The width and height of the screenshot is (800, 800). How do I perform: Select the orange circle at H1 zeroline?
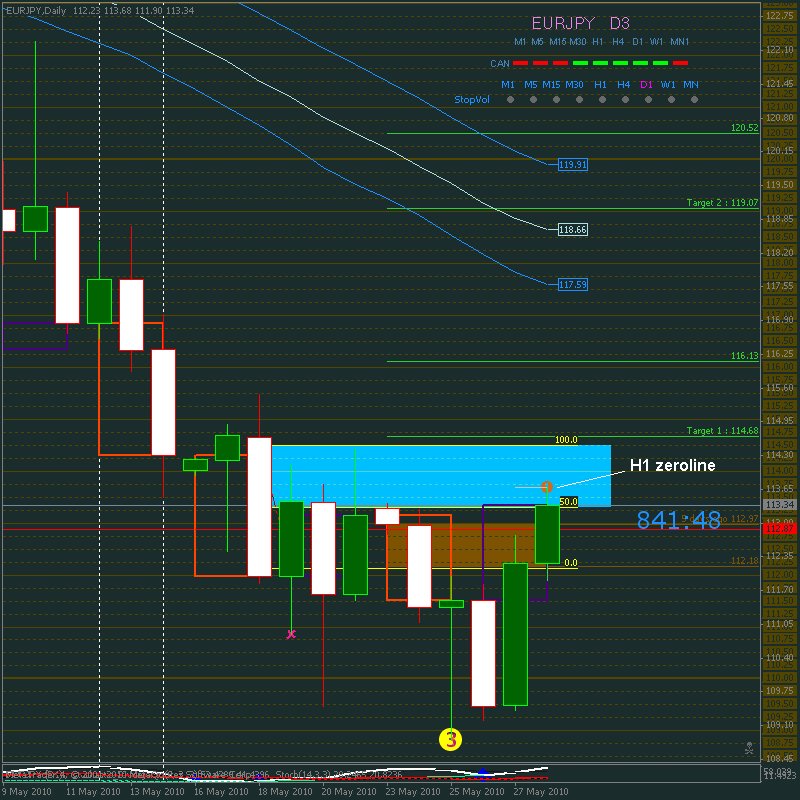pos(546,487)
